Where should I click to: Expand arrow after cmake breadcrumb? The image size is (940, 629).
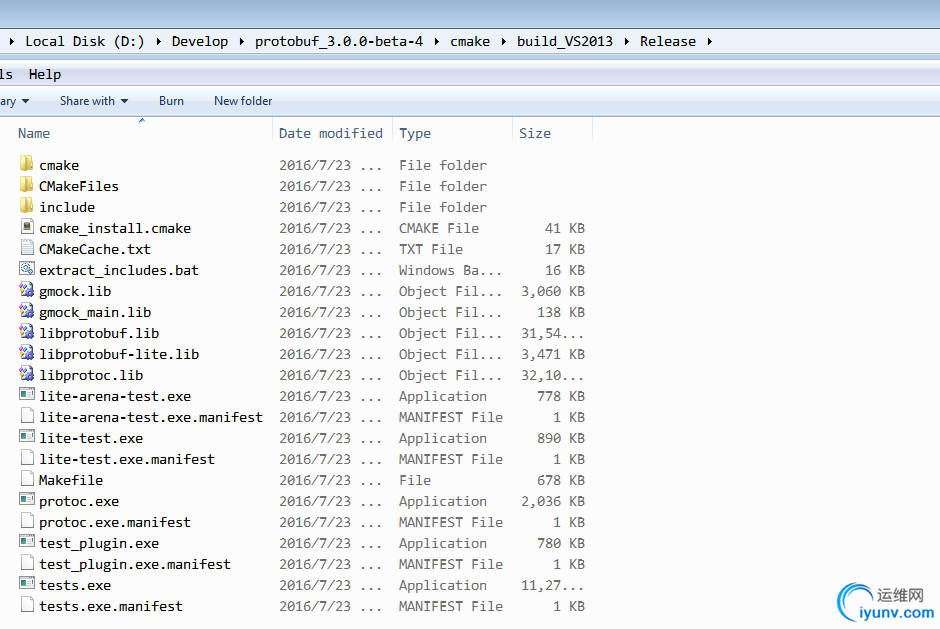click(504, 41)
